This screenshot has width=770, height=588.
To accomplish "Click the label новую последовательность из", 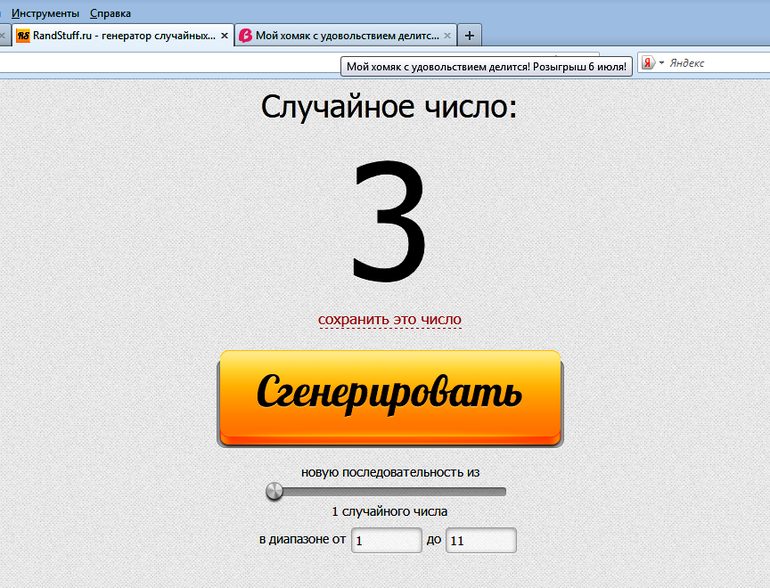I will pyautogui.click(x=390, y=473).
